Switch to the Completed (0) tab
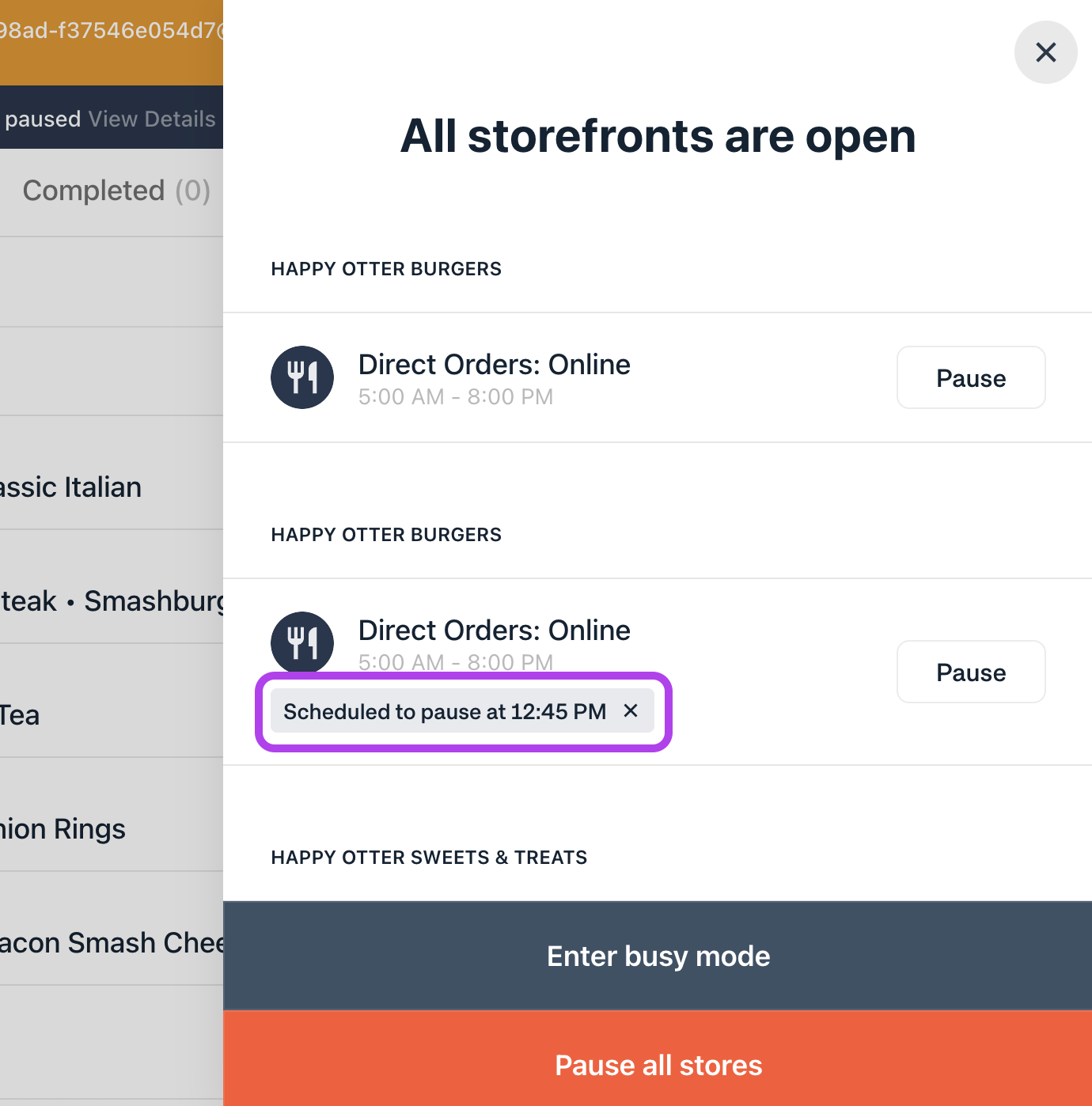This screenshot has height=1106, width=1092. coord(116,191)
